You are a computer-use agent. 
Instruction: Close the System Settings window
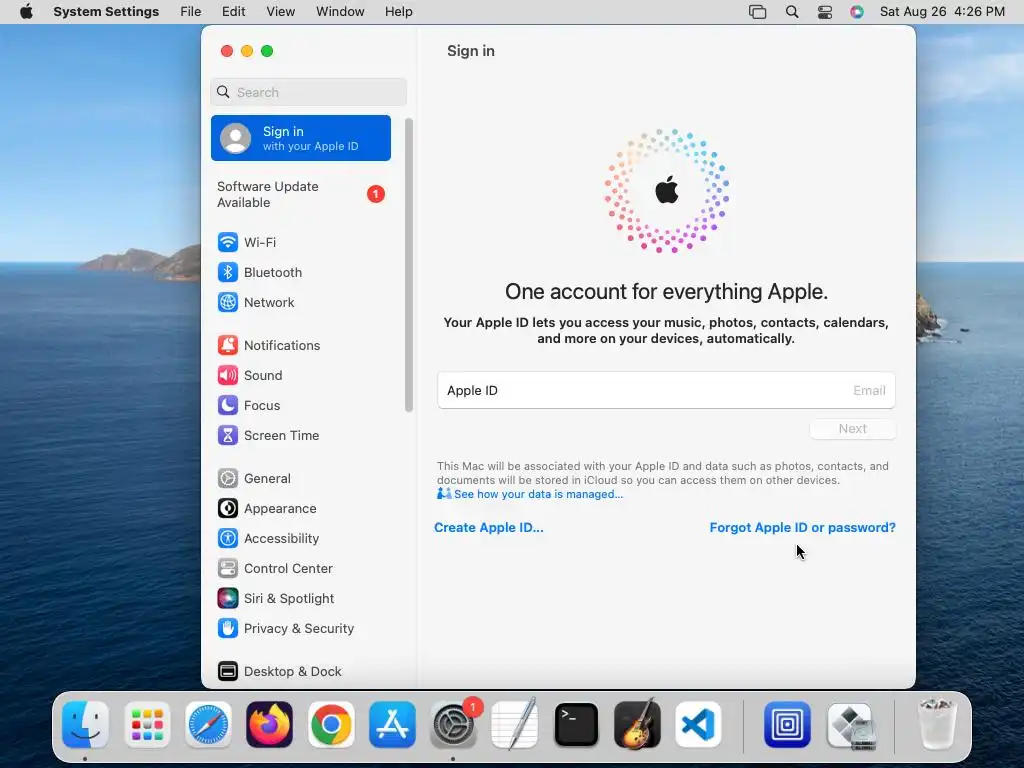point(227,51)
